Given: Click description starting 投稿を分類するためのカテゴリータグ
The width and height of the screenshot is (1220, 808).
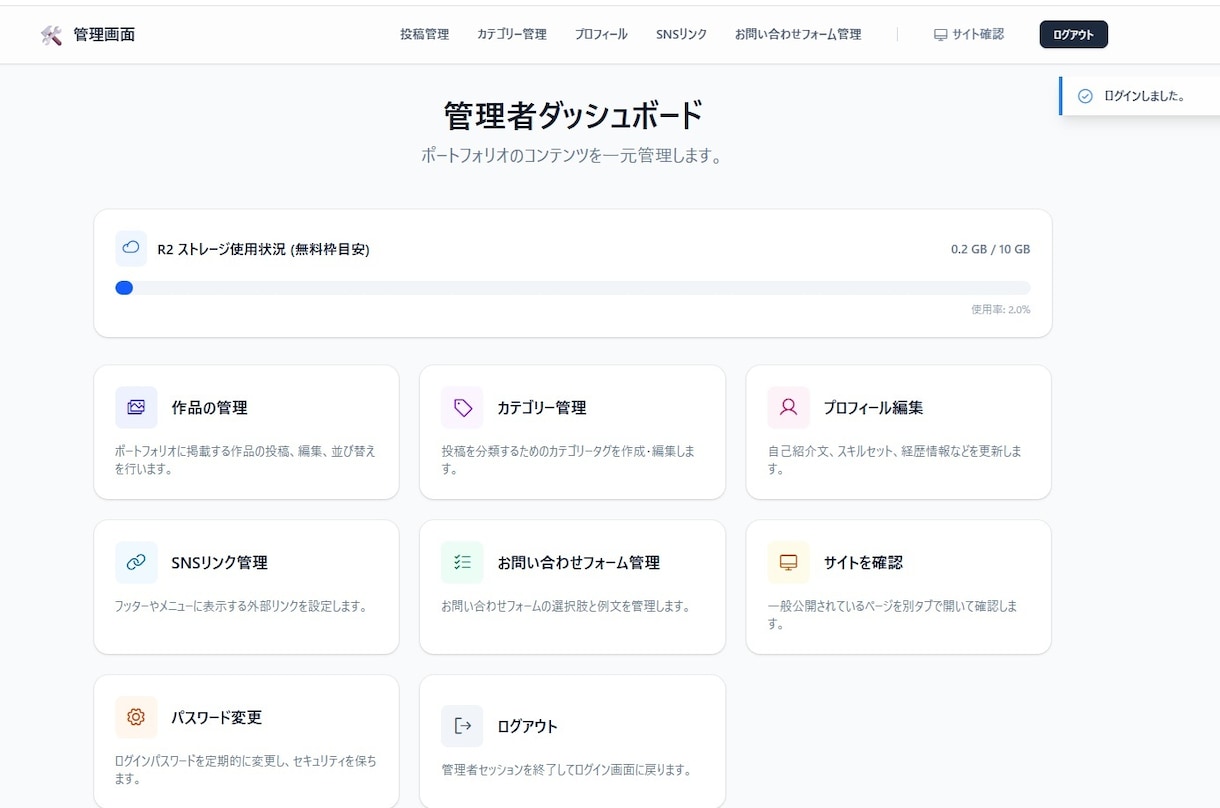Looking at the screenshot, I should point(568,460).
